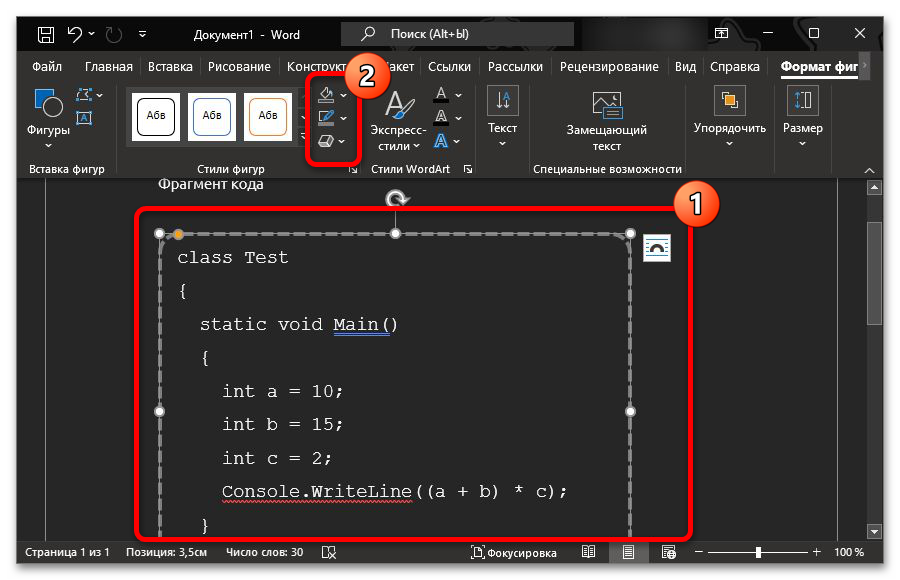Open the Shape Outline dropdown arrow
900x580 pixels.
pyautogui.click(x=343, y=118)
